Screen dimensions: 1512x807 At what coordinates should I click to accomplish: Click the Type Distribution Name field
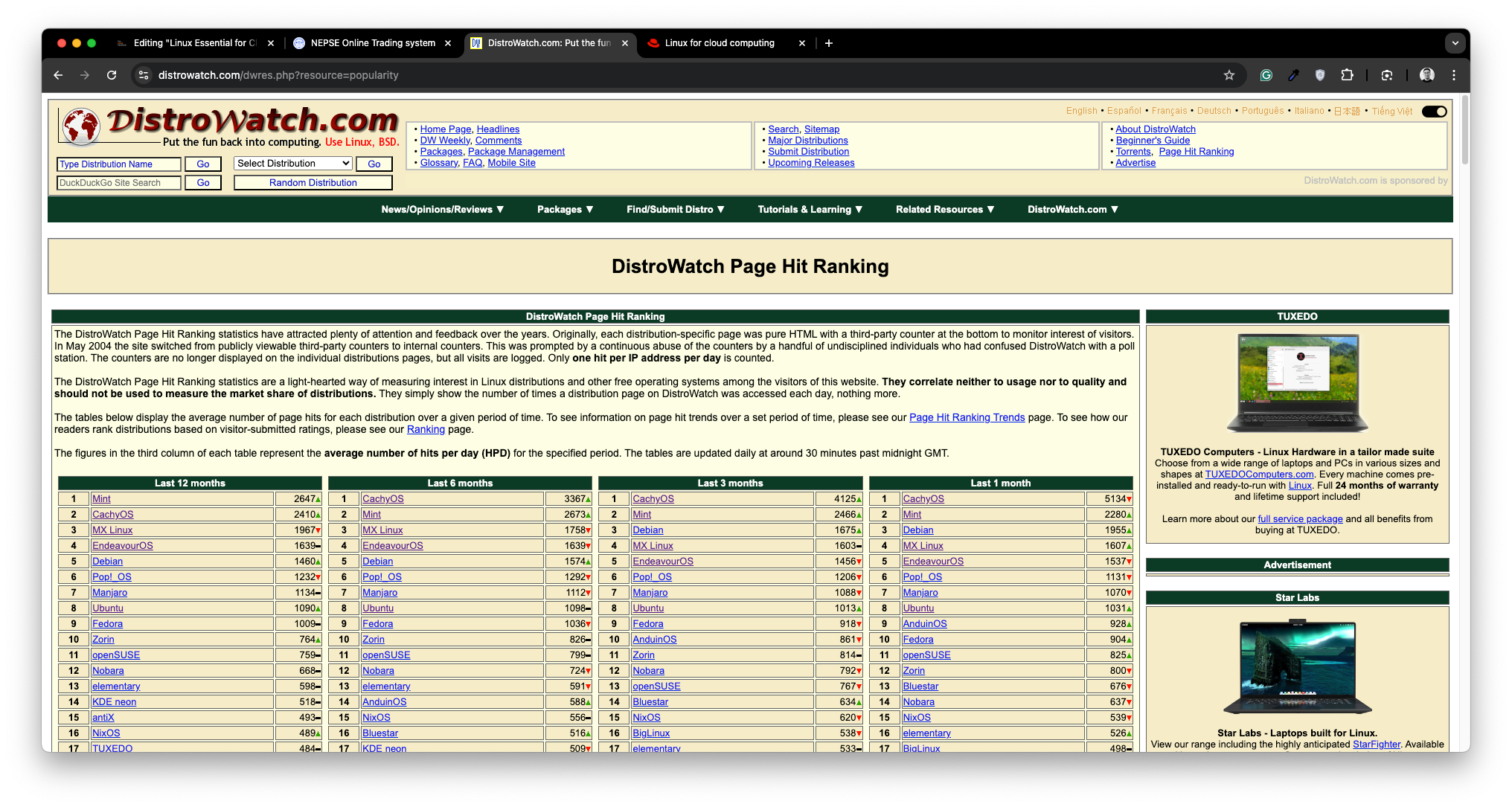pos(118,164)
